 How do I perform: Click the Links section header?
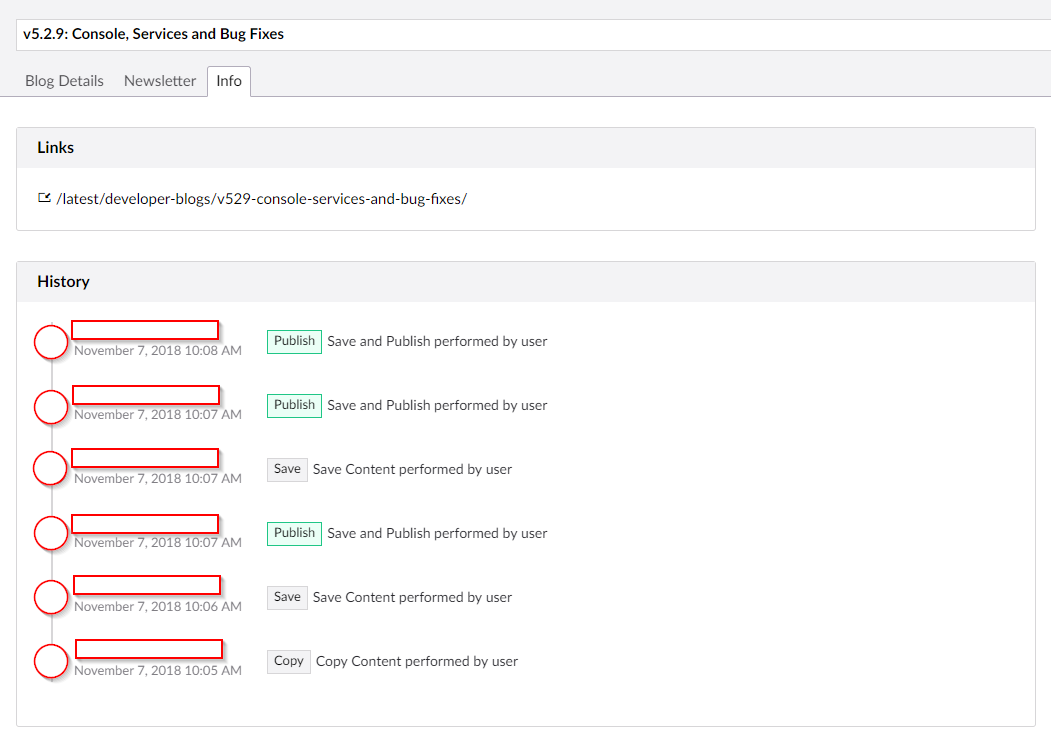[x=56, y=148]
